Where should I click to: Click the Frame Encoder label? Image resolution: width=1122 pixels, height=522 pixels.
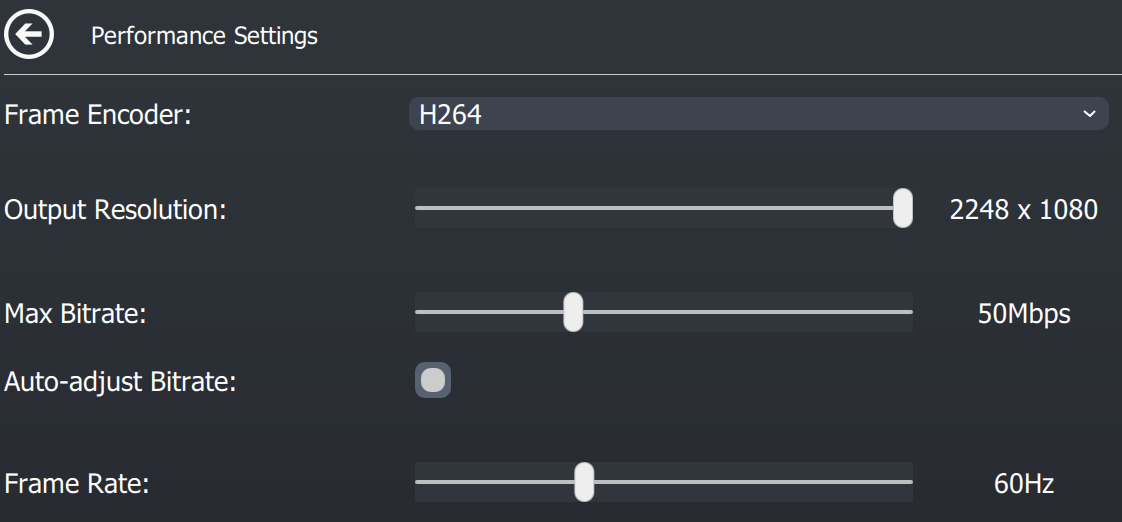click(97, 115)
